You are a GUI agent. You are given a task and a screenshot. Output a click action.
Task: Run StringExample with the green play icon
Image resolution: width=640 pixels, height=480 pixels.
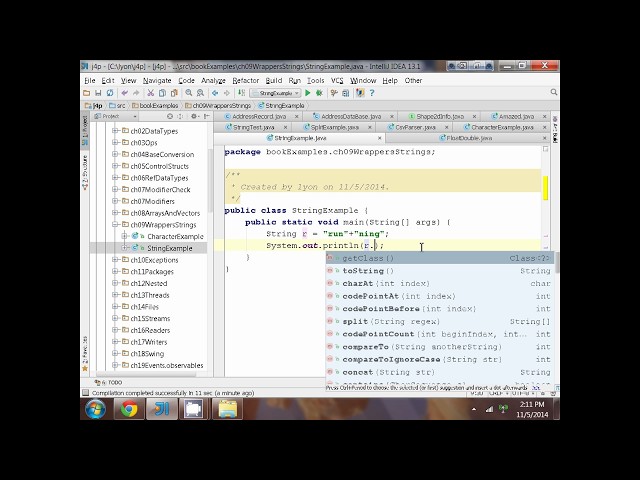(x=308, y=93)
